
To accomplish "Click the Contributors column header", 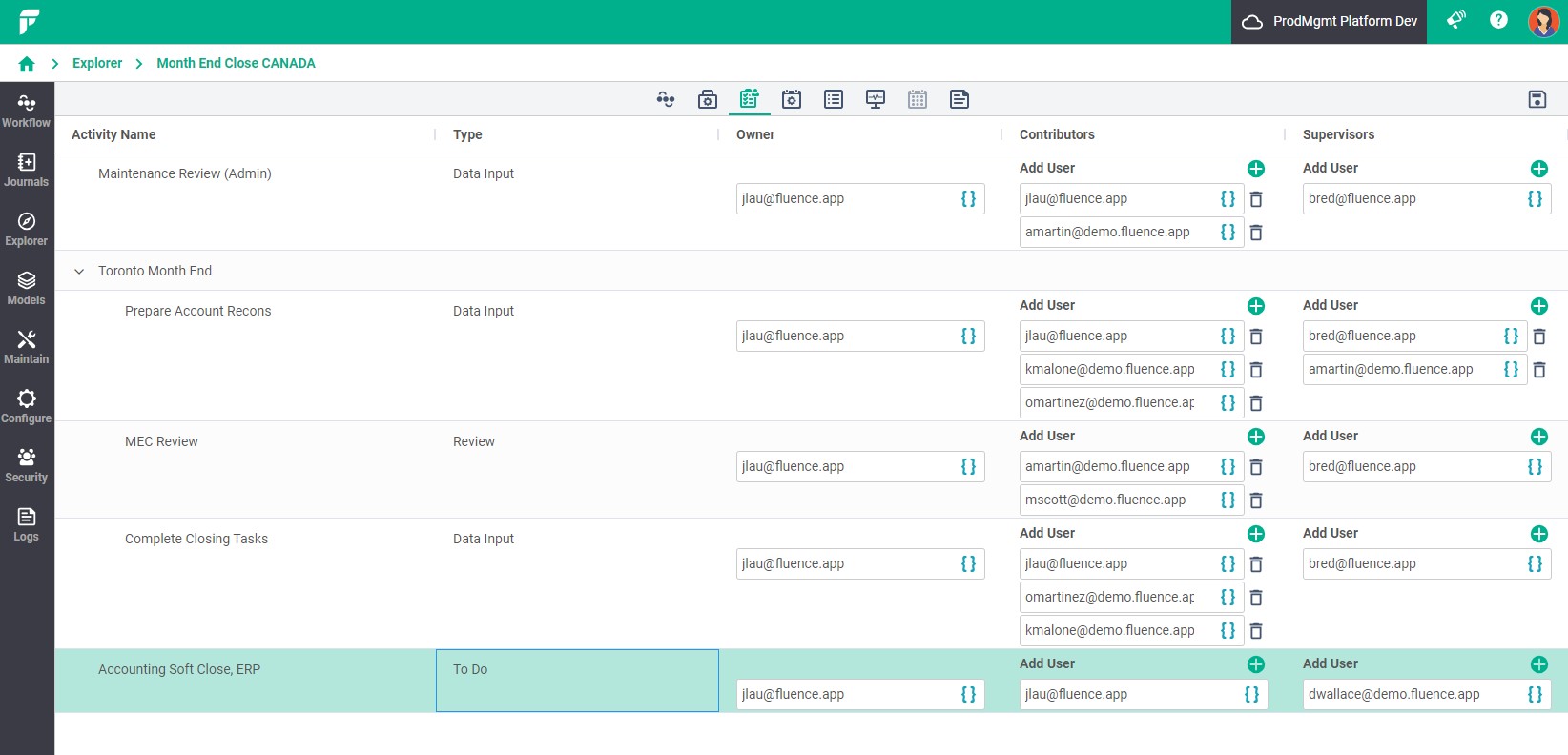I will 1057,134.
